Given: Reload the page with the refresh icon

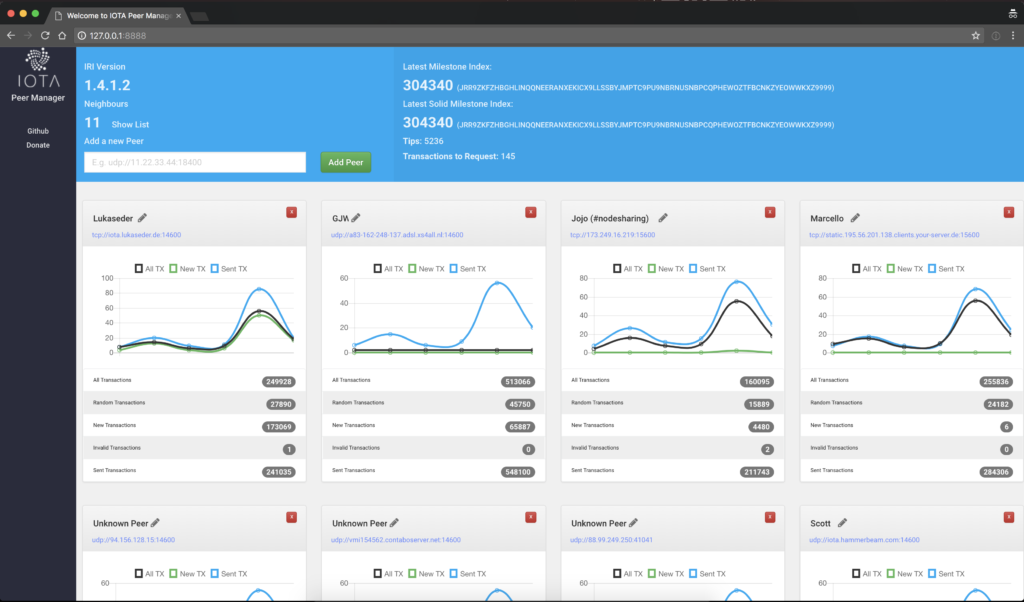Looking at the screenshot, I should (45, 35).
